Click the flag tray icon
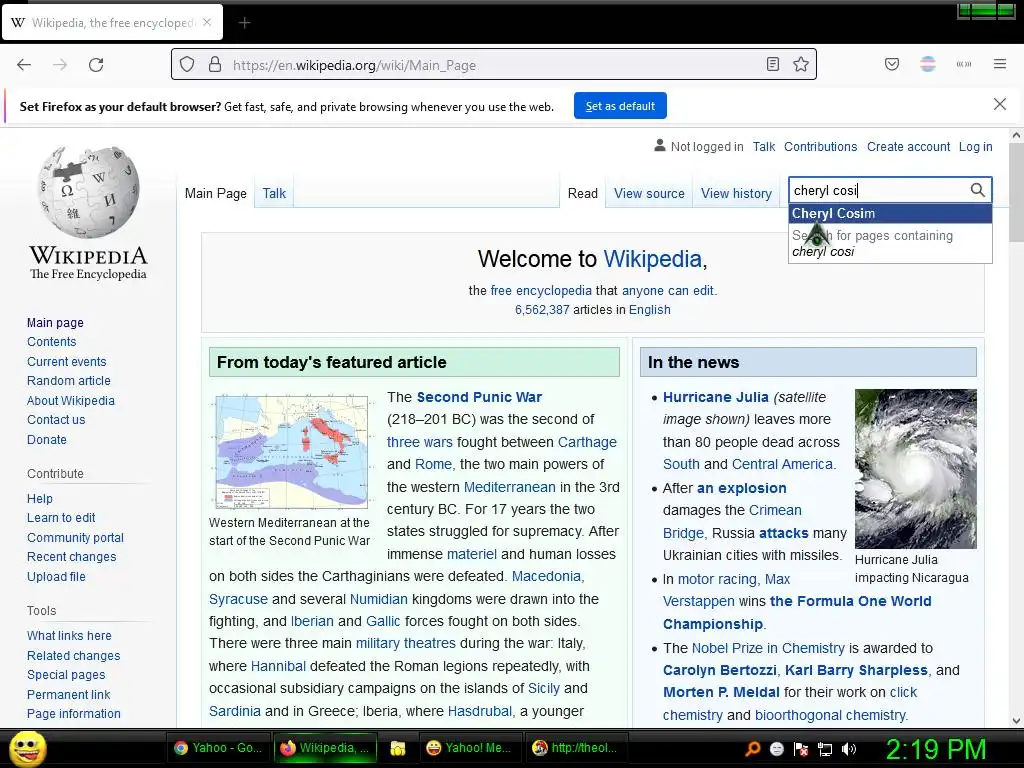1024x768 pixels. [801, 749]
